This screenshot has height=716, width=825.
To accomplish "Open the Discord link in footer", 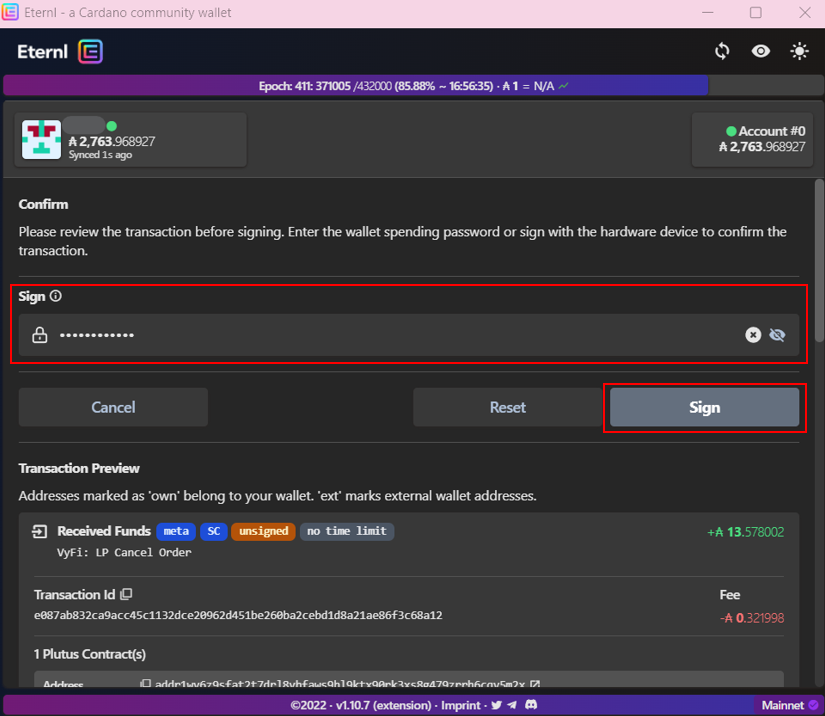I will 531,705.
